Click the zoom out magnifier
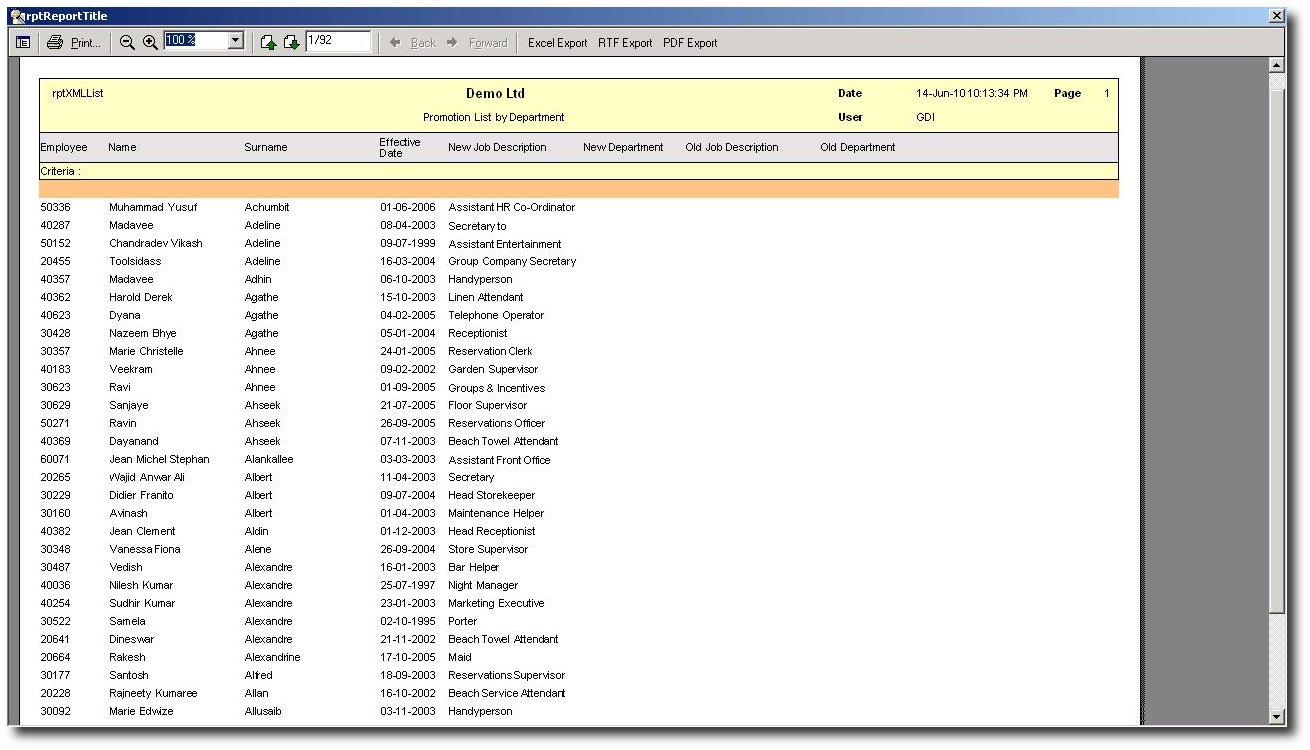This screenshot has width=1310, height=750. tap(127, 43)
